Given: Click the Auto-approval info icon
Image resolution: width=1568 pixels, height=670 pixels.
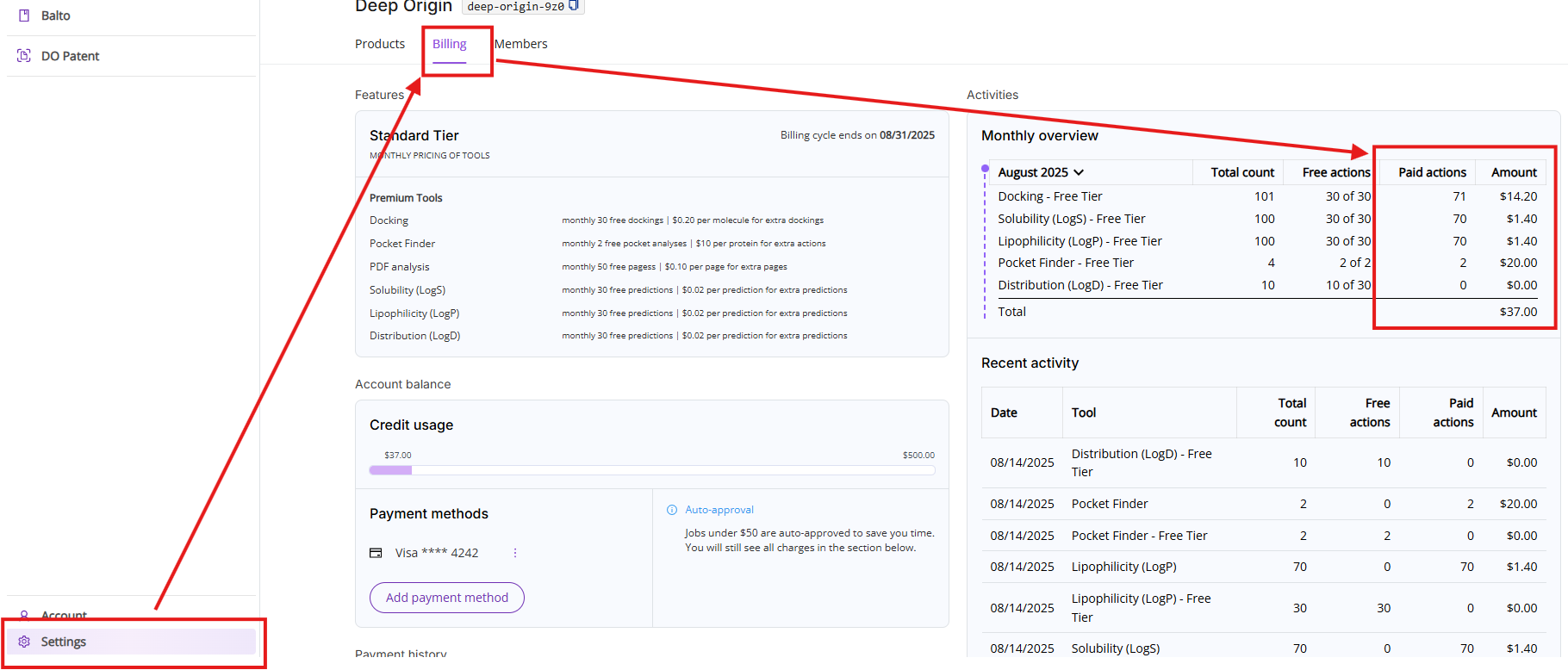Looking at the screenshot, I should point(672,510).
